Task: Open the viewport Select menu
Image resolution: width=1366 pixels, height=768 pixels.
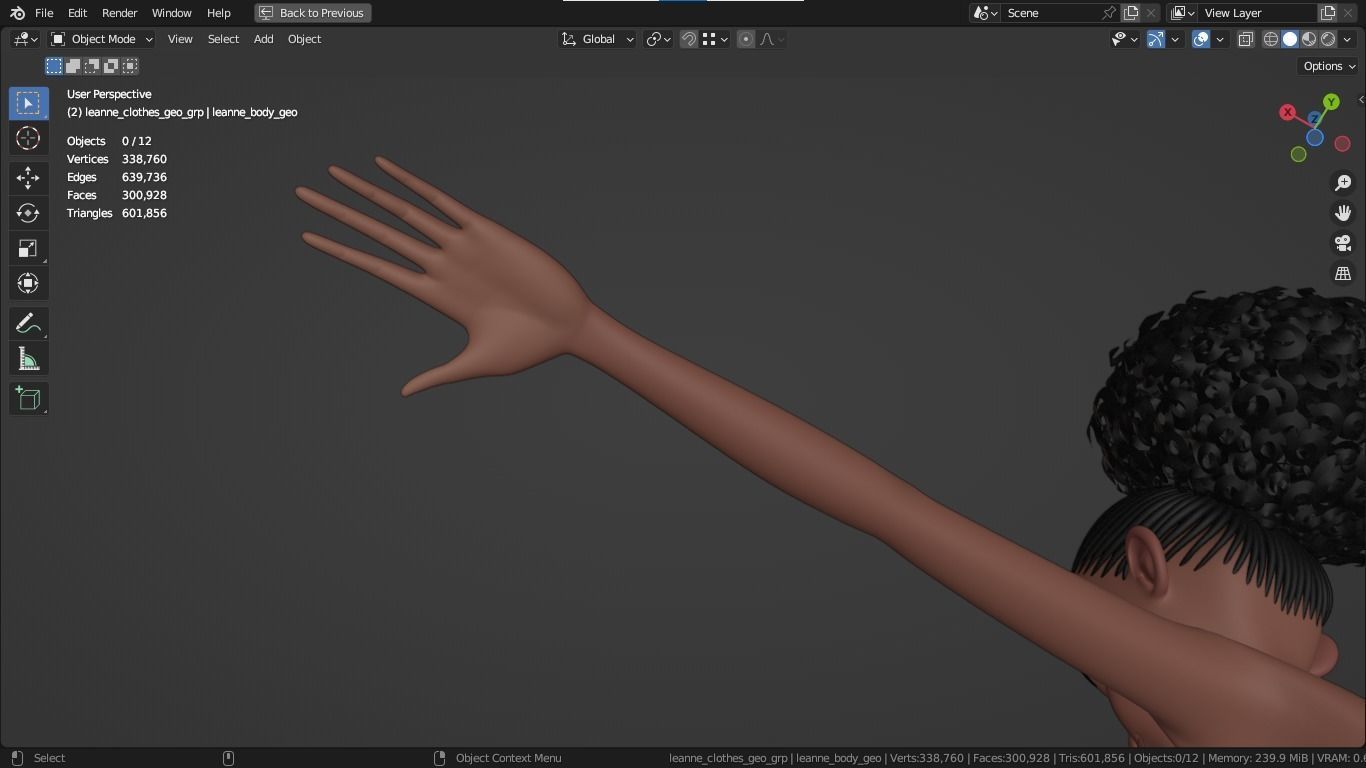Action: pyautogui.click(x=223, y=39)
